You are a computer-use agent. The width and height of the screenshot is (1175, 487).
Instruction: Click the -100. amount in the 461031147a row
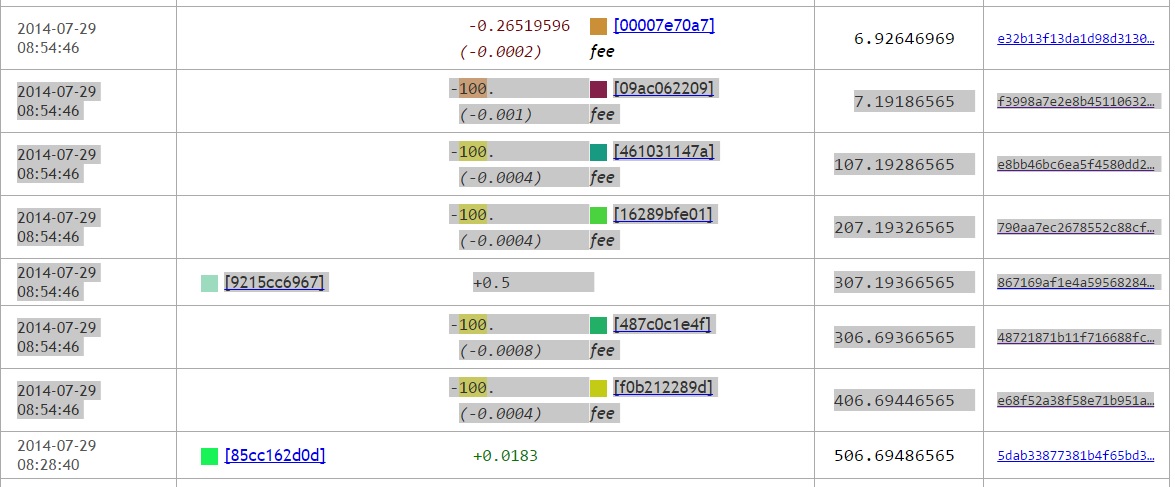click(472, 152)
